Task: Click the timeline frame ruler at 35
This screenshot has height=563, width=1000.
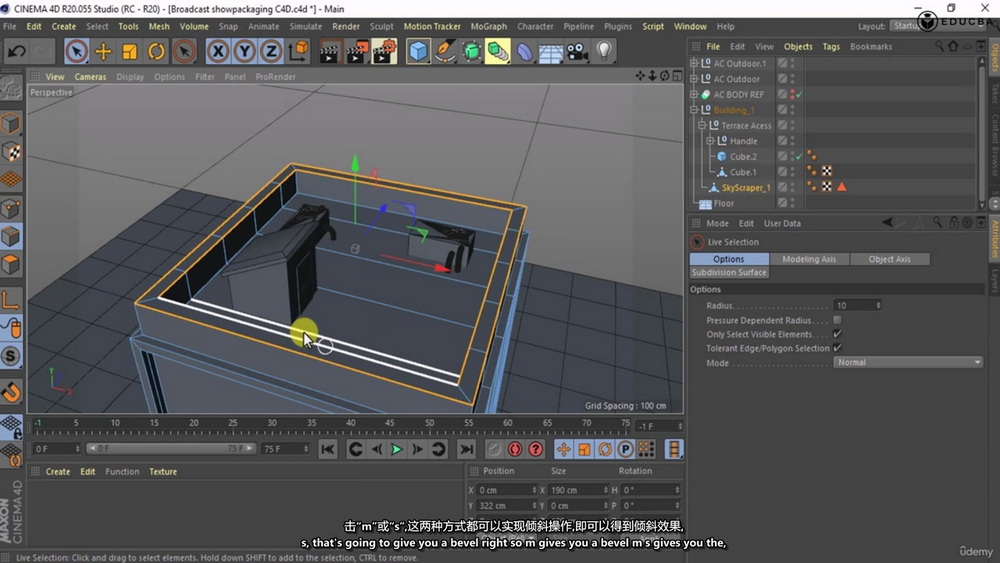Action: point(311,425)
